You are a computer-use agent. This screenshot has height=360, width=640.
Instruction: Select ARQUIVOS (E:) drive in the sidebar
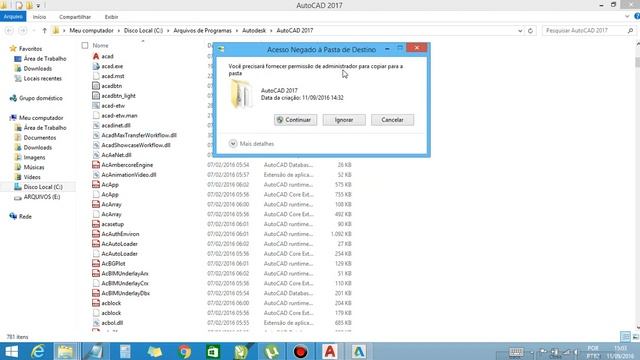42,197
